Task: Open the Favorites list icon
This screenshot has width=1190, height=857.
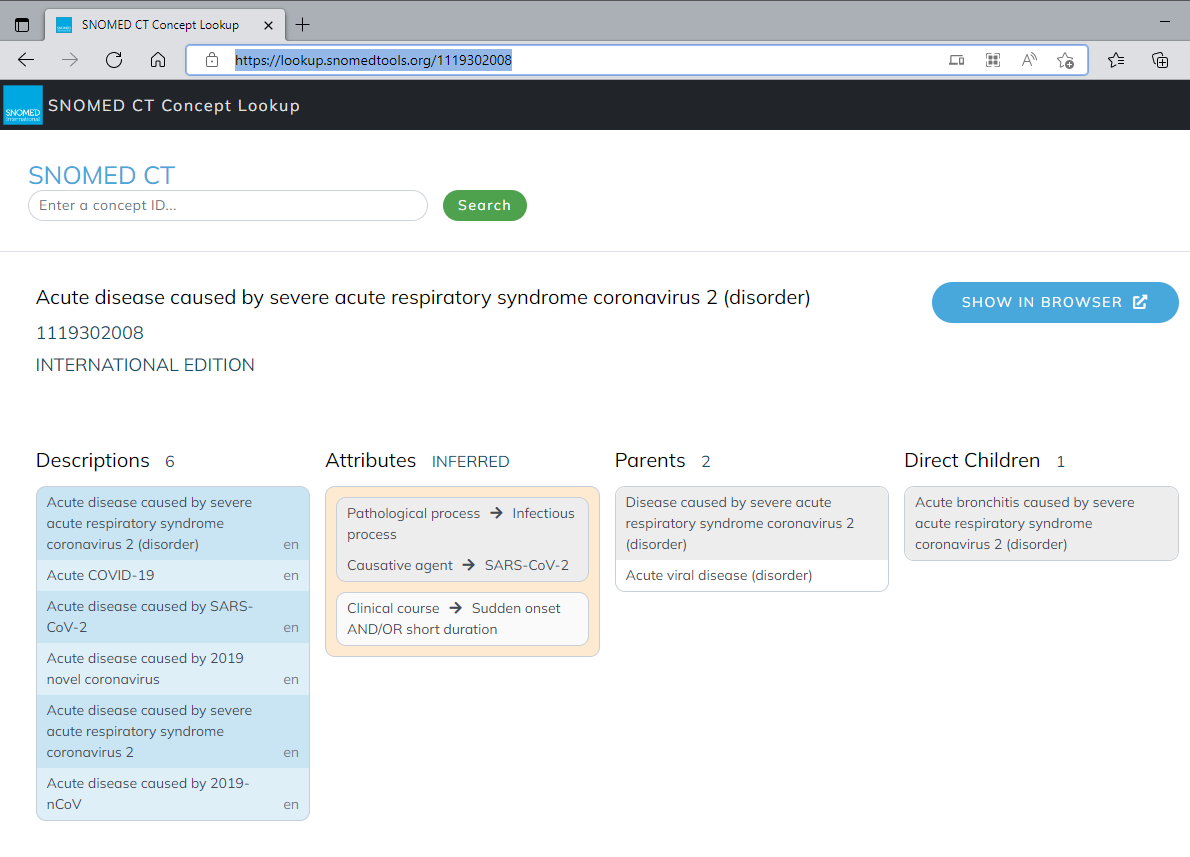Action: (x=1116, y=60)
